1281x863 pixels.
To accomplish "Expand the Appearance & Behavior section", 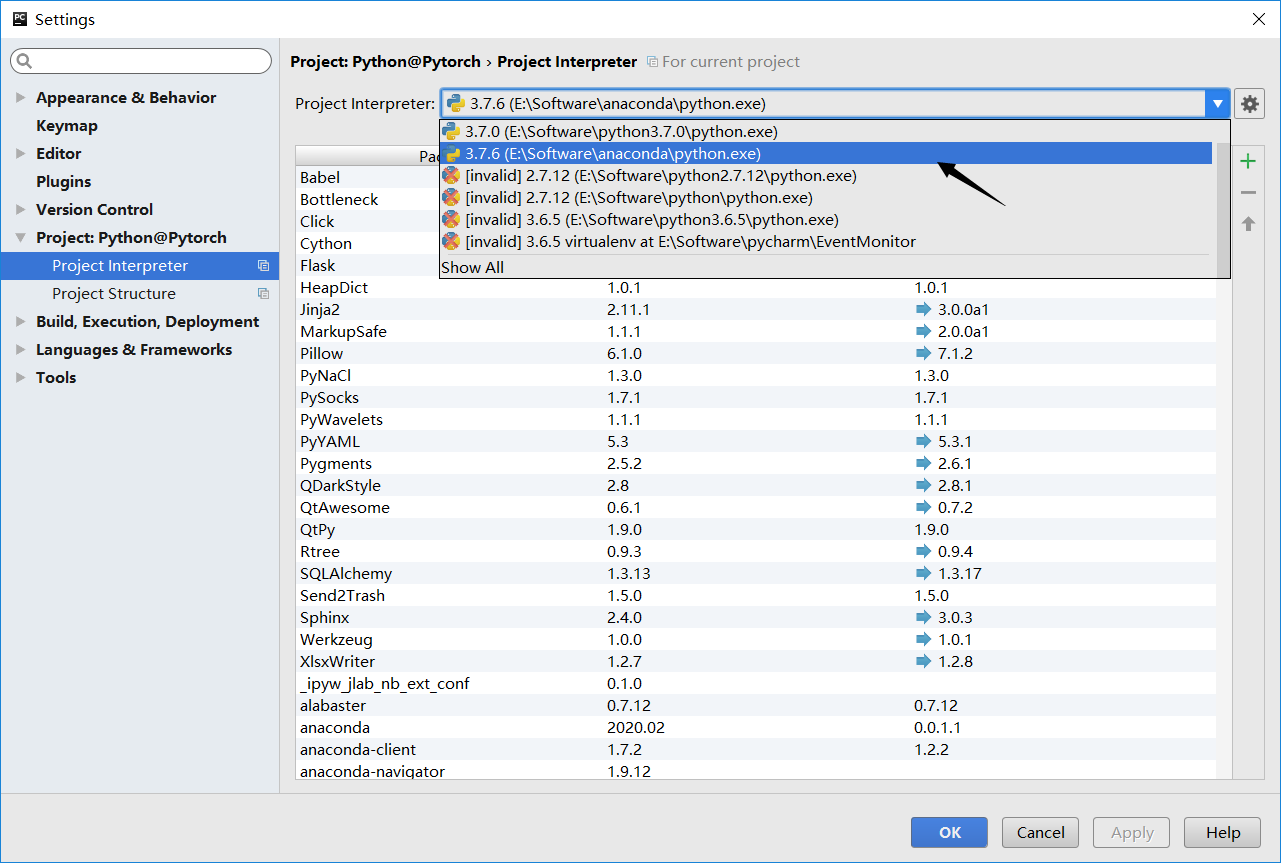I will [21, 98].
